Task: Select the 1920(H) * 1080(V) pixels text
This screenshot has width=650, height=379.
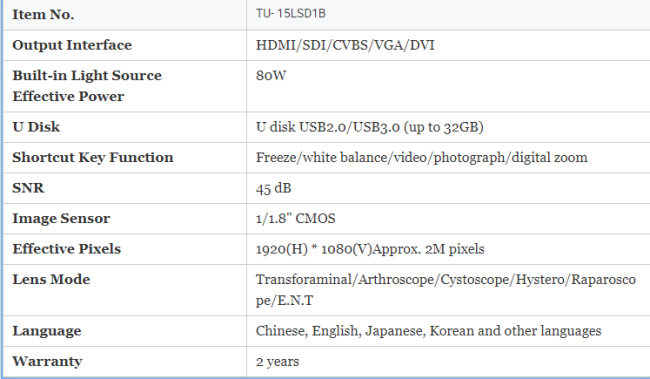Action: tap(370, 249)
